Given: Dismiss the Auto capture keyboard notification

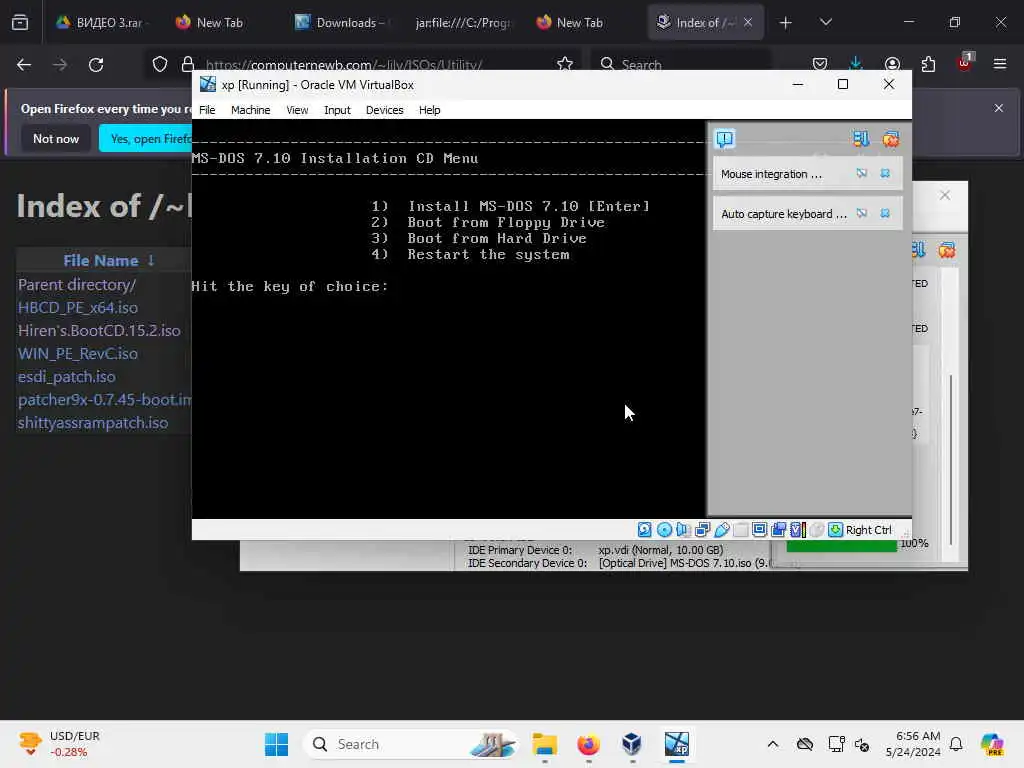Looking at the screenshot, I should pyautogui.click(x=886, y=214).
